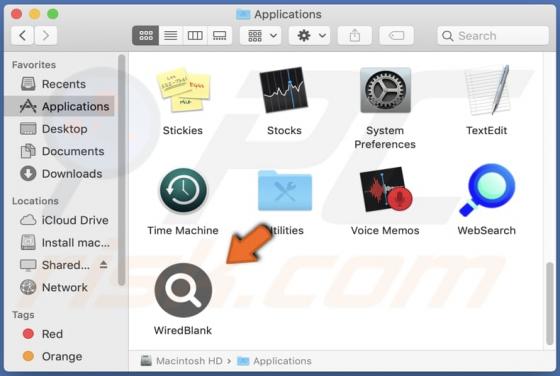Click the Share toolbar button

355,35
